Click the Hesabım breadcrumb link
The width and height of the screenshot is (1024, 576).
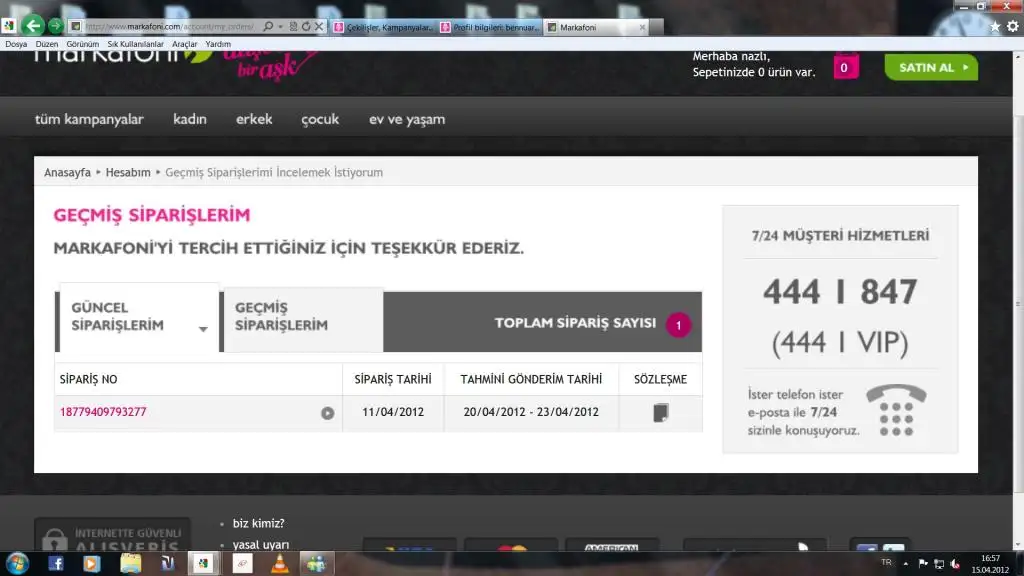tap(128, 172)
